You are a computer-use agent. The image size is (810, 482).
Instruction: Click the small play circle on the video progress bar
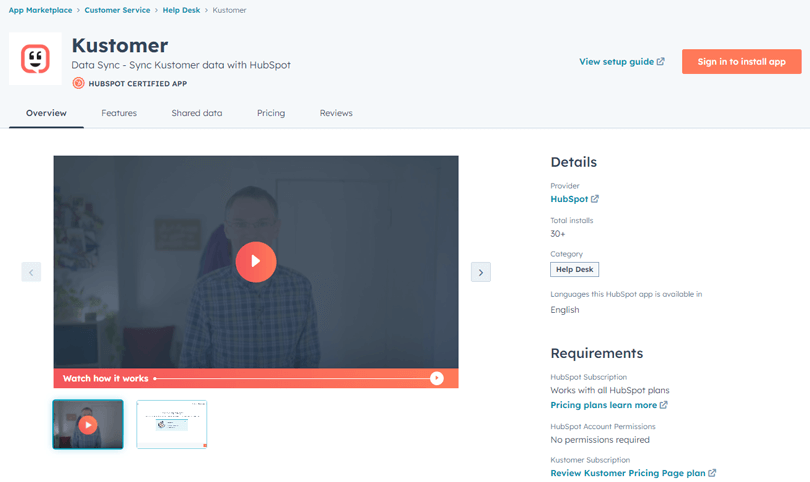coord(437,378)
